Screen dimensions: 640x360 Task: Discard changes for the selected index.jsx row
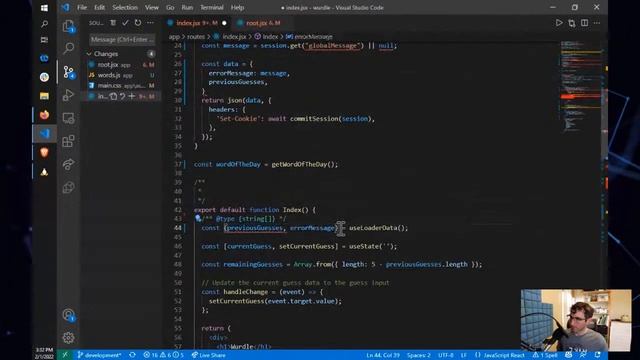point(122,96)
